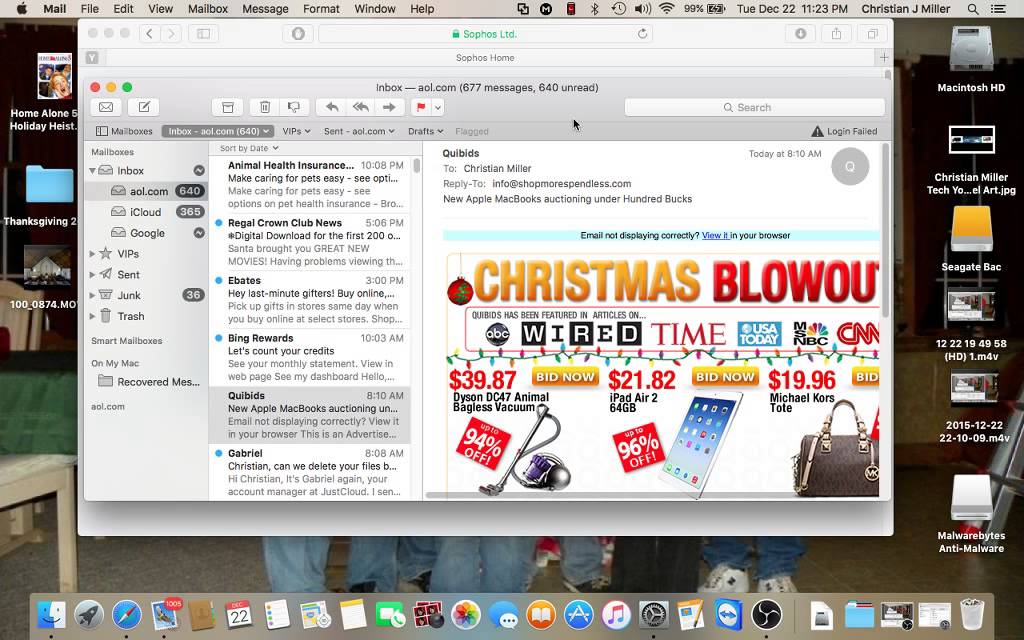The image size is (1024, 640).
Task: Flag the message with red flag
Action: point(421,107)
